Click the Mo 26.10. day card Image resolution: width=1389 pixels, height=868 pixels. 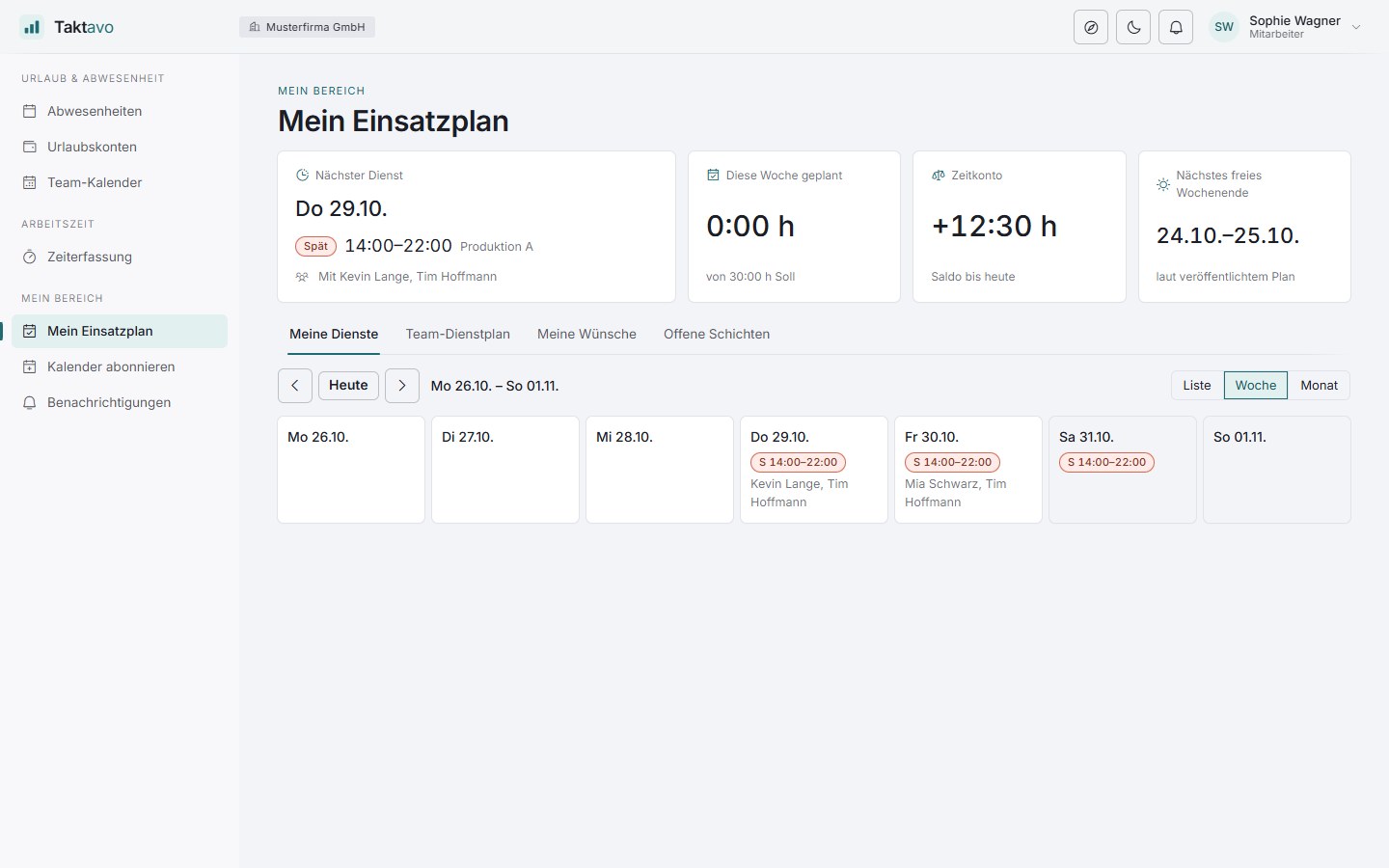[x=351, y=470]
